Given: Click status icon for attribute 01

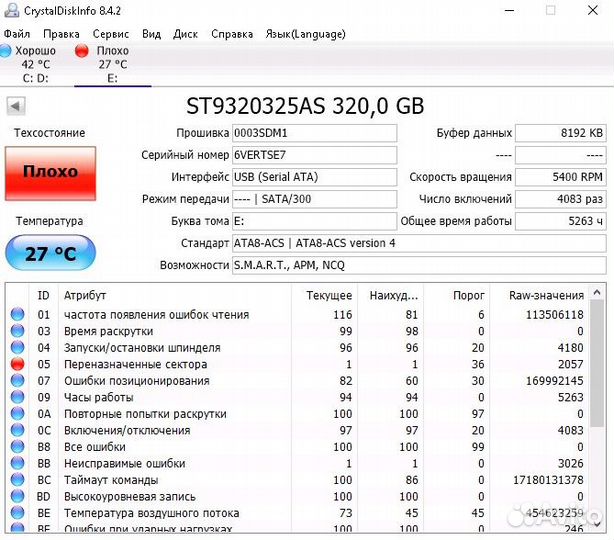Looking at the screenshot, I should tap(17, 314).
